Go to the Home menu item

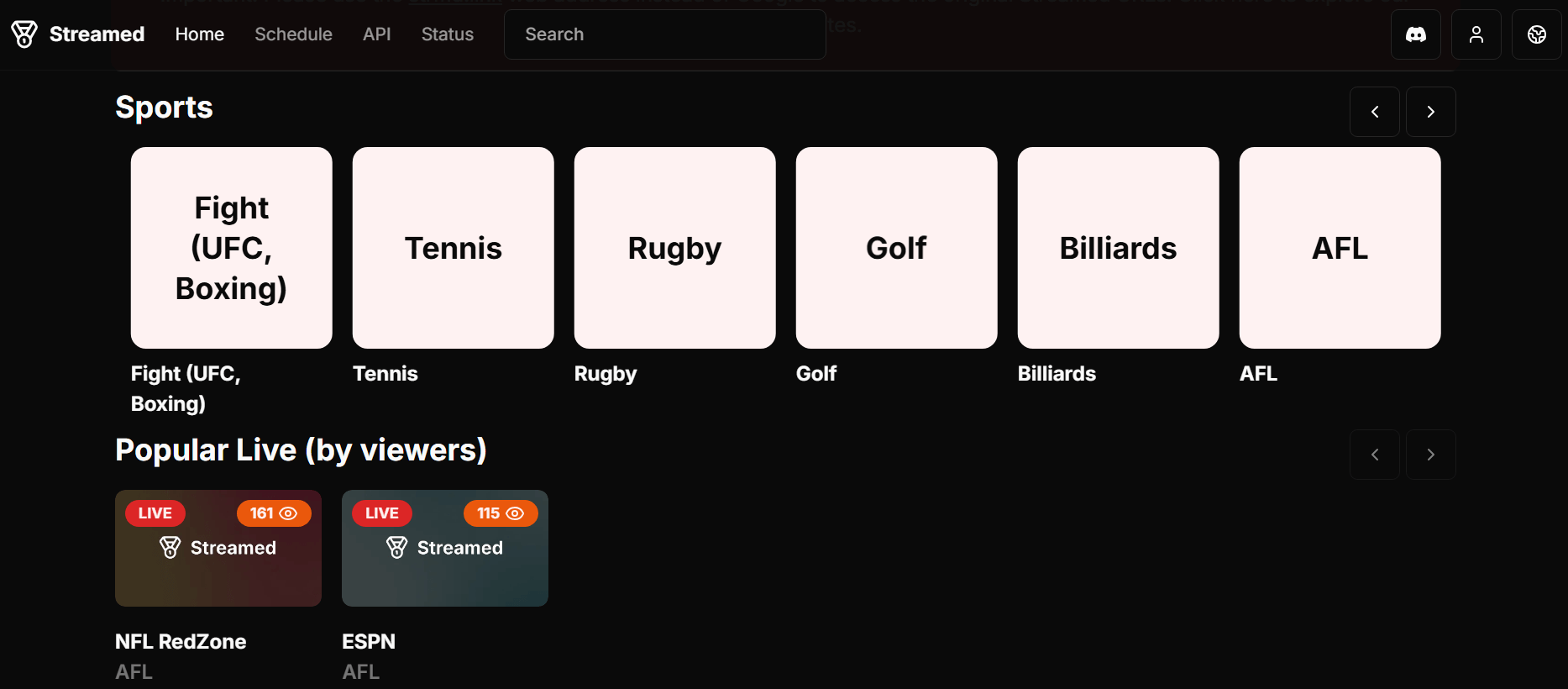(200, 34)
